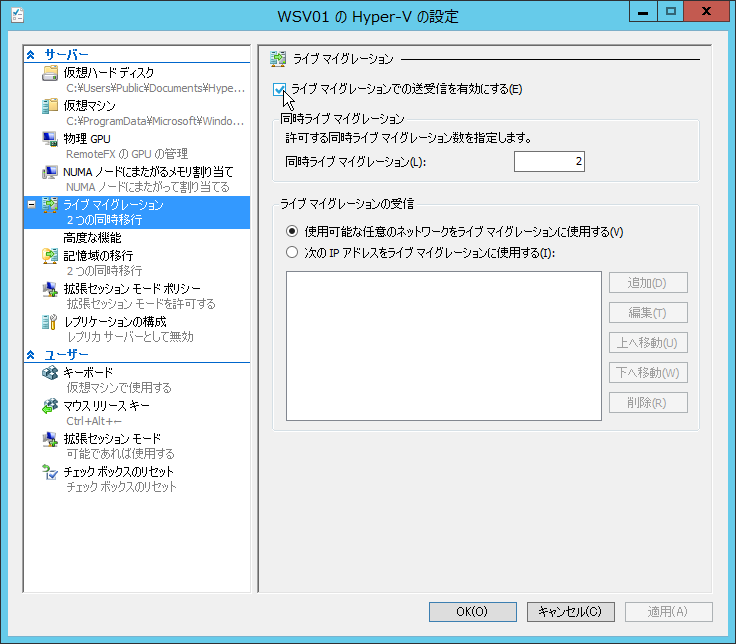Click C:\ProgramData\Microsoft path text
Viewport: 736px width, 644px height.
click(x=155, y=121)
